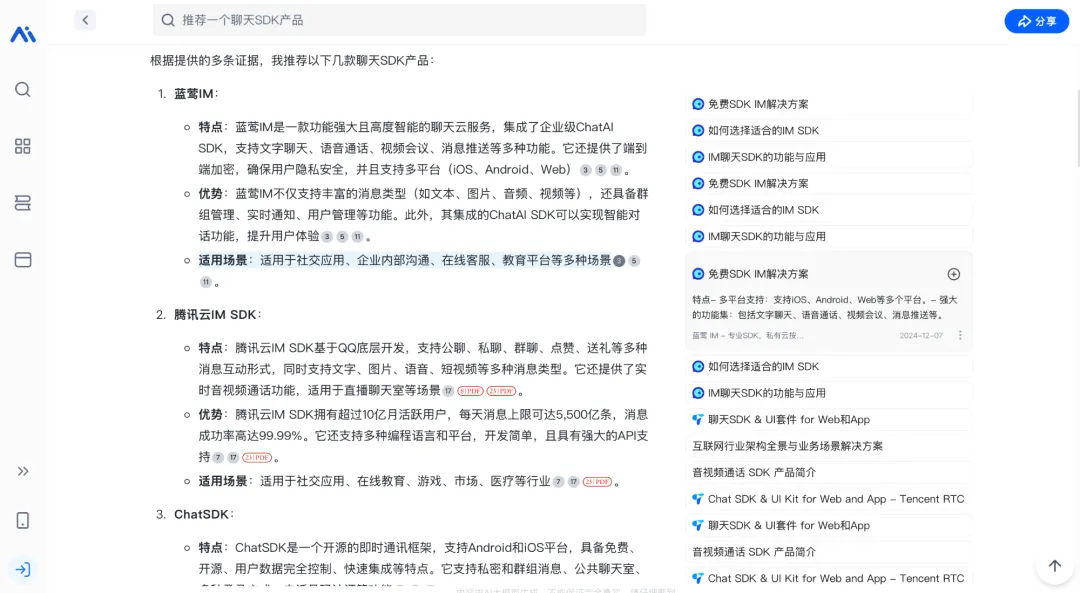Go back using the left chevron button
The width and height of the screenshot is (1080, 593).
pos(85,20)
